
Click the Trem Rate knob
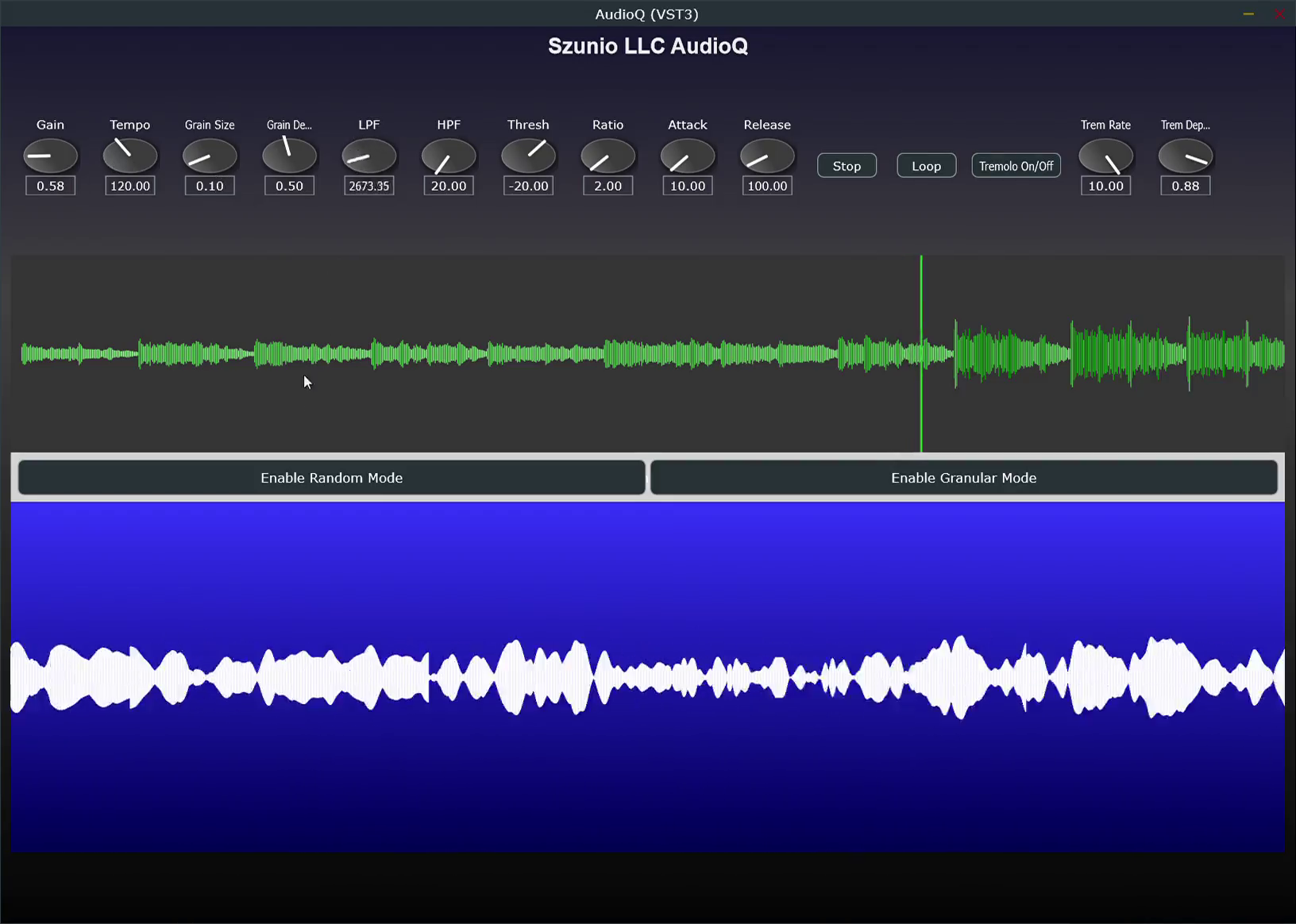click(x=1105, y=156)
